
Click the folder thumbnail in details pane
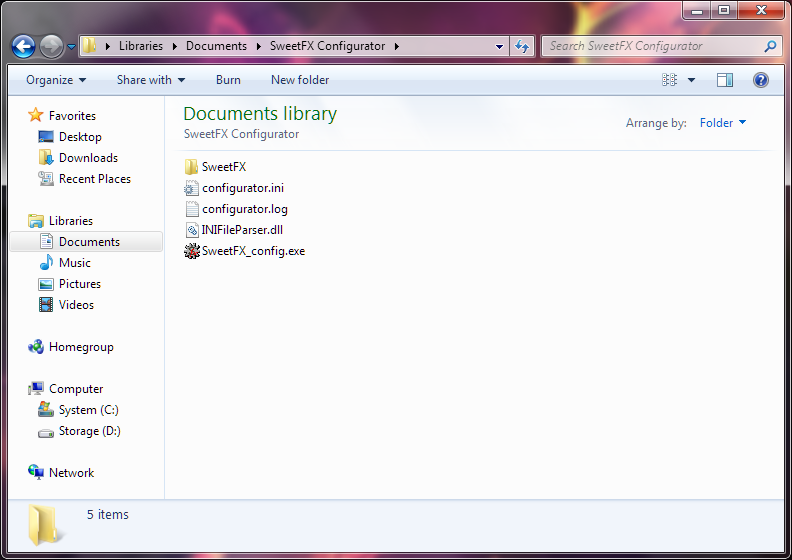[44, 525]
